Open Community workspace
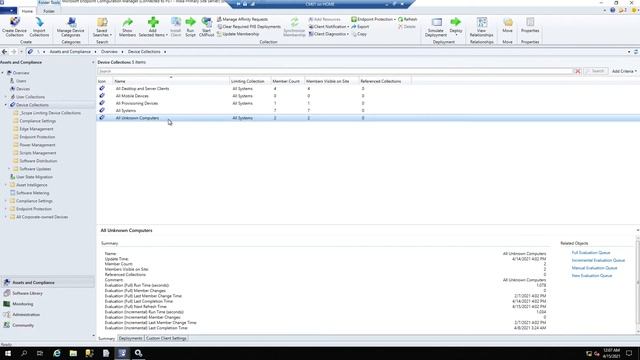Screen dimensions: 640x360 click(23, 325)
